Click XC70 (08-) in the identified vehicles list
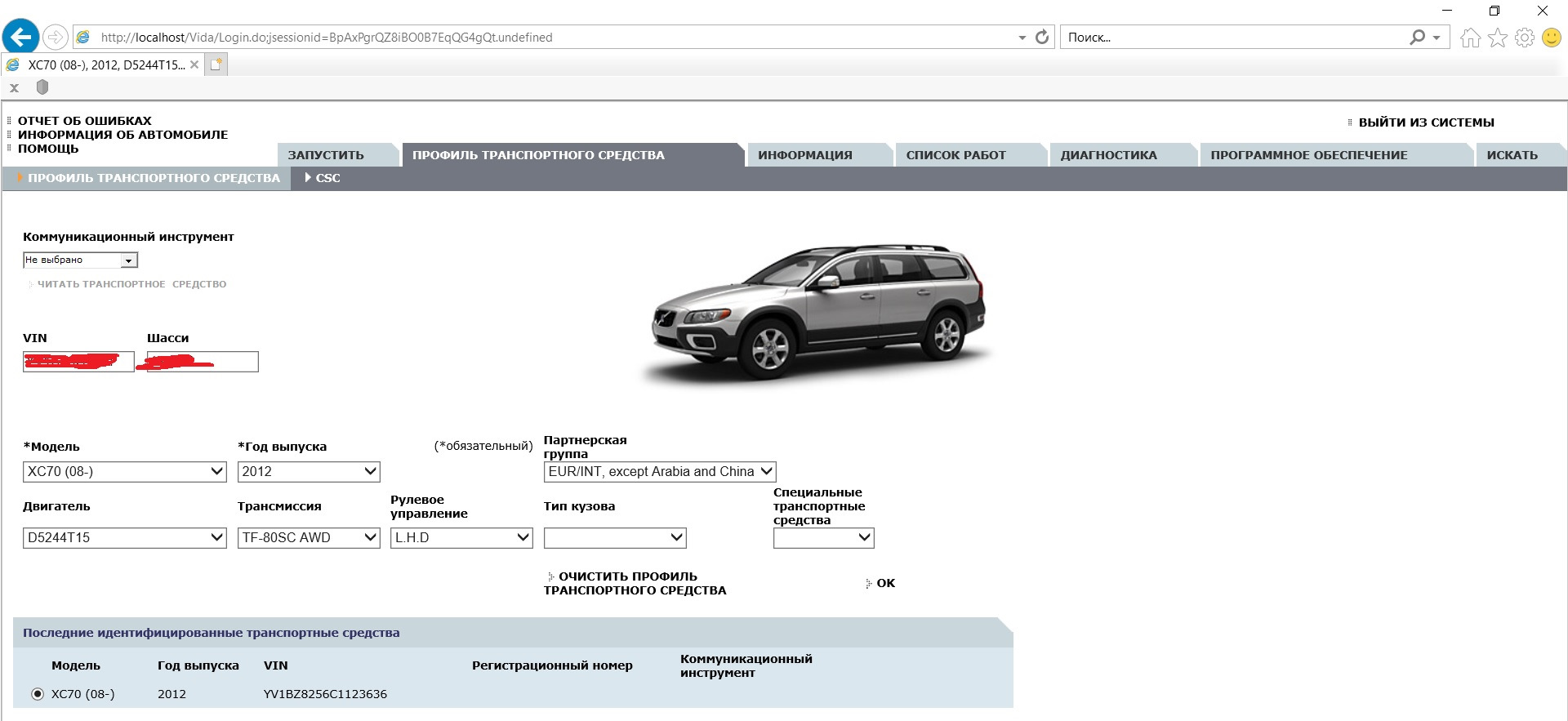The image size is (1568, 721). pos(83,694)
